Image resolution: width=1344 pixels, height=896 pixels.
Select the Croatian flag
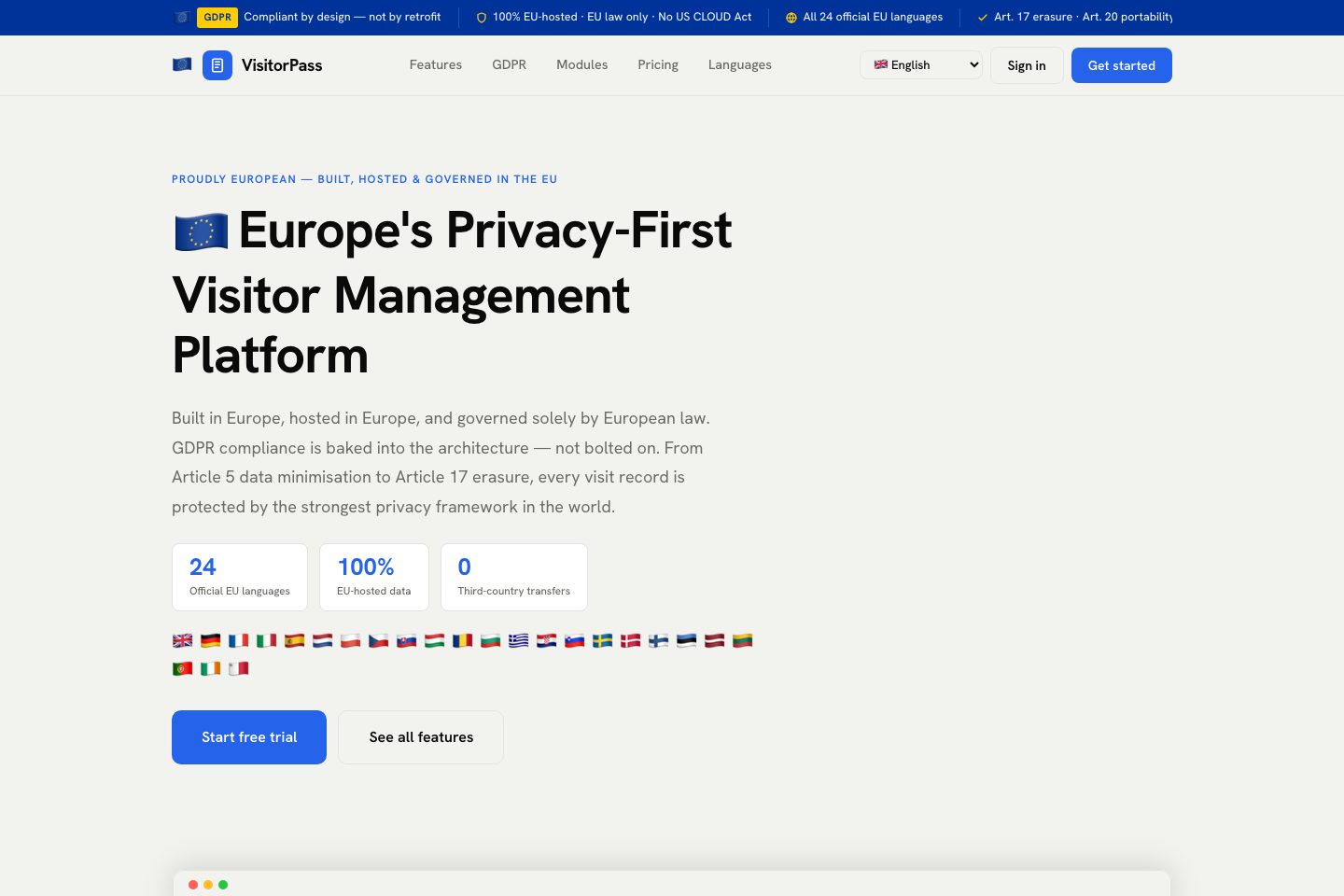tap(547, 640)
